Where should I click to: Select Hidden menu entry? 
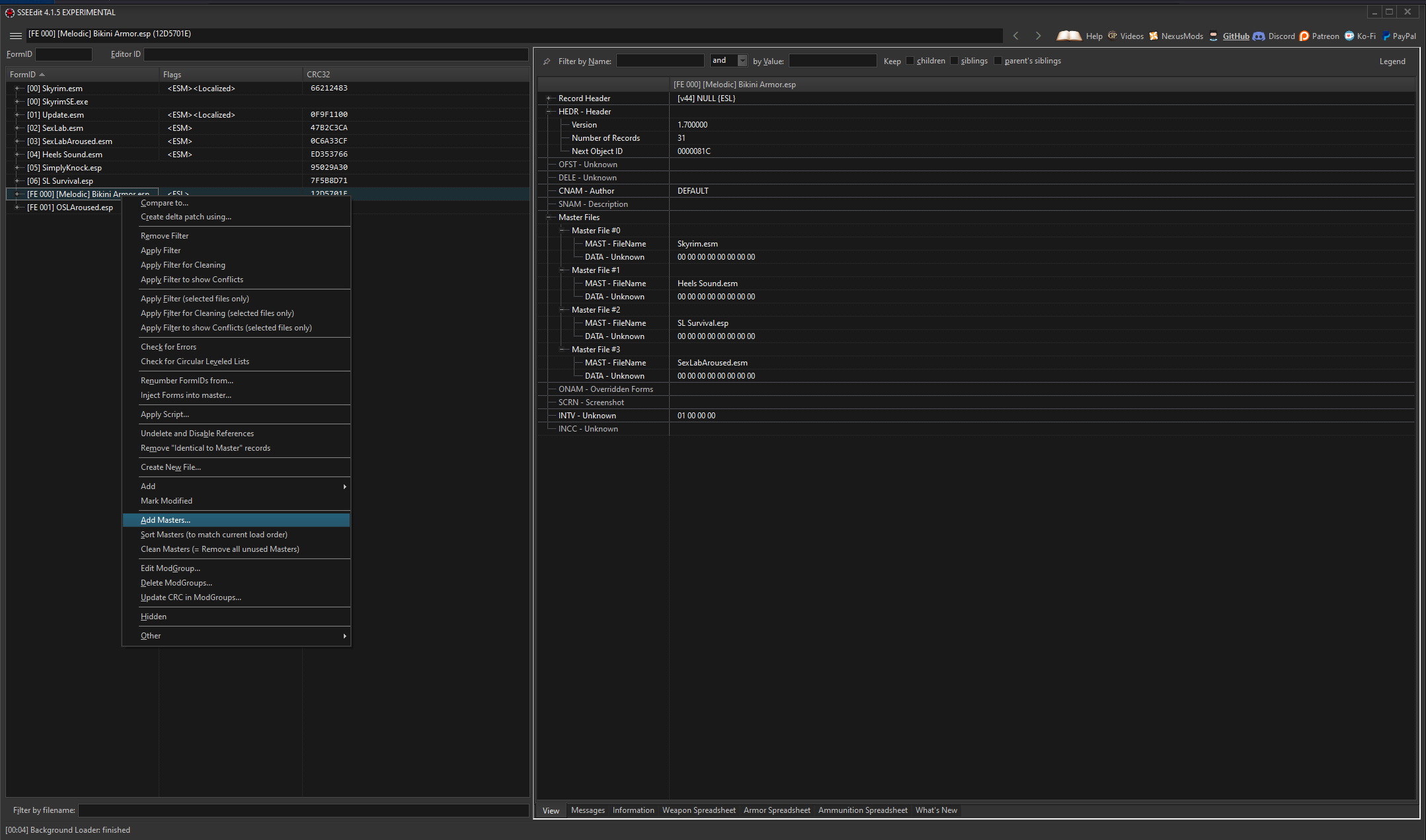pyautogui.click(x=236, y=617)
